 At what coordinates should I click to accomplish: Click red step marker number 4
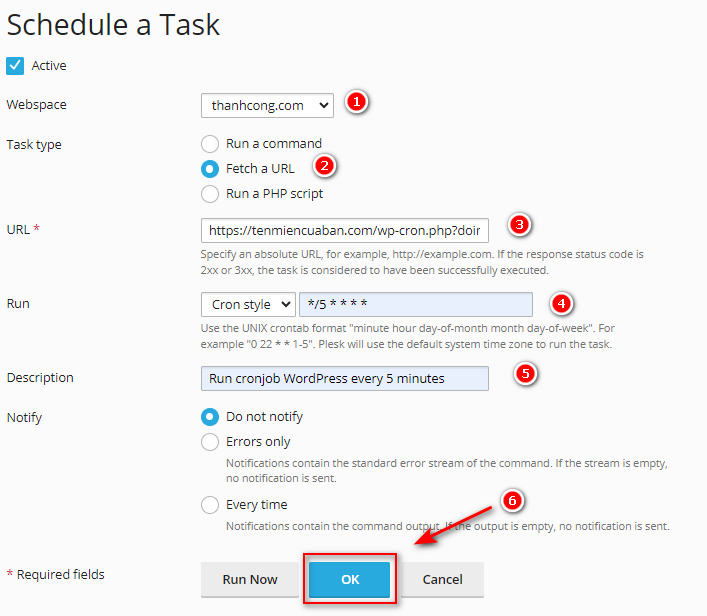tap(561, 303)
